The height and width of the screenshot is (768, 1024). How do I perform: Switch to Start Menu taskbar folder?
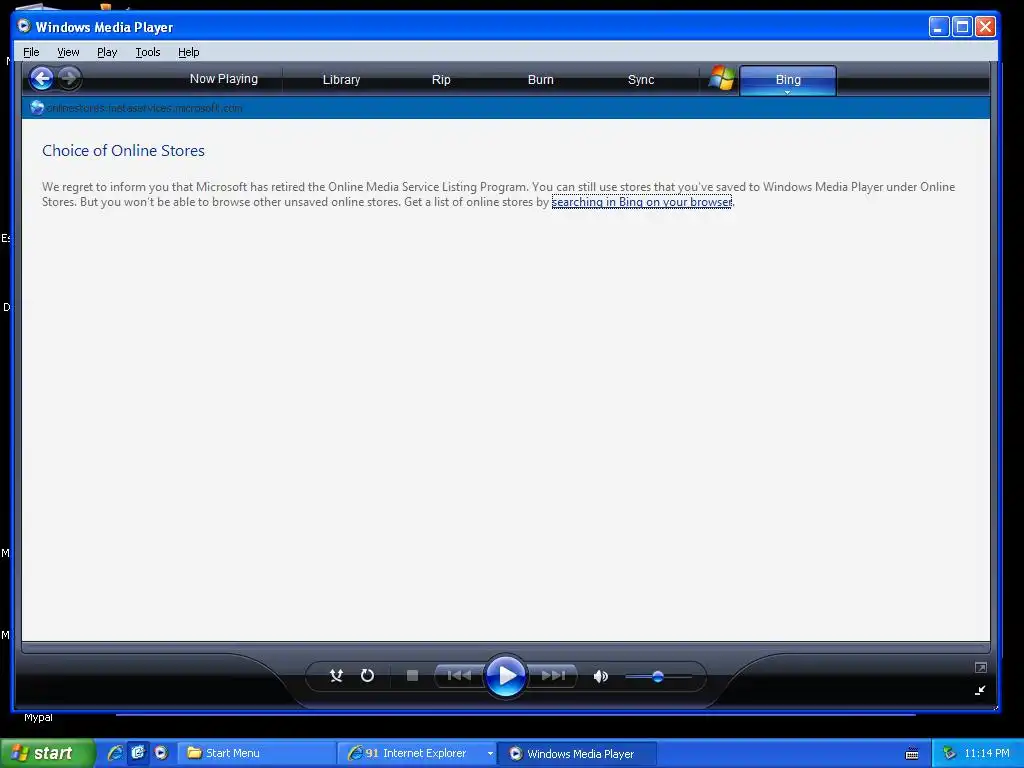click(256, 753)
